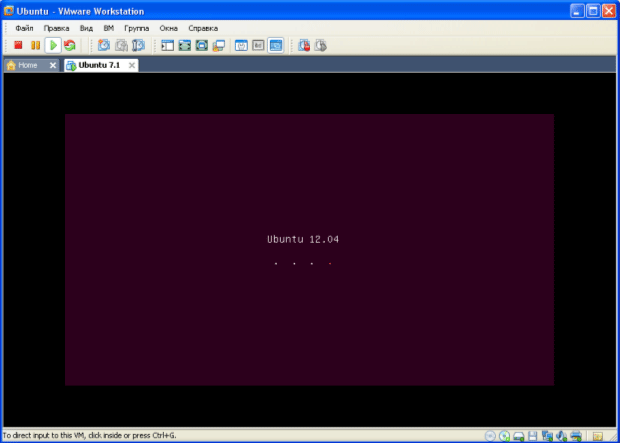The width and height of the screenshot is (620, 443).
Task: Click the floppy drive status icon
Action: pos(533,436)
